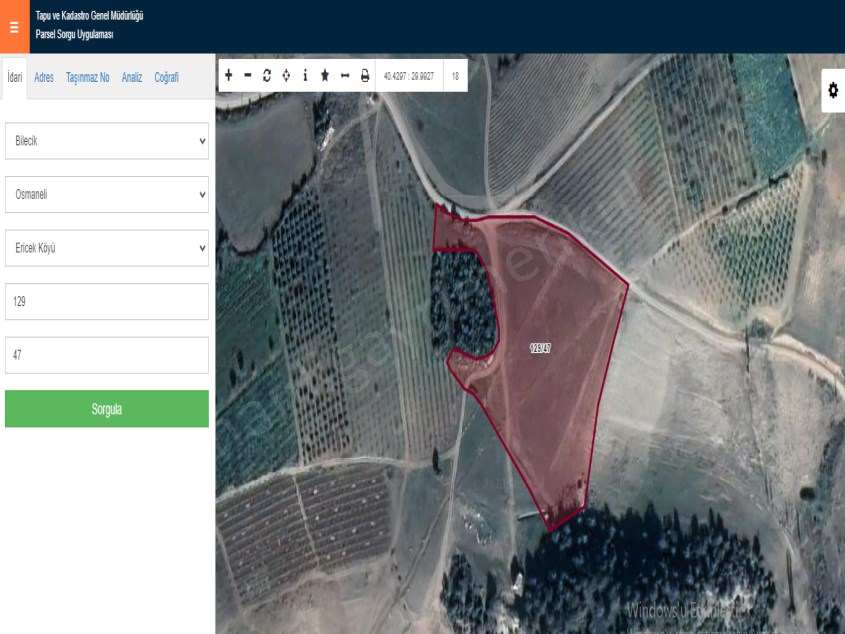Print the map using the printer icon

pyautogui.click(x=366, y=73)
